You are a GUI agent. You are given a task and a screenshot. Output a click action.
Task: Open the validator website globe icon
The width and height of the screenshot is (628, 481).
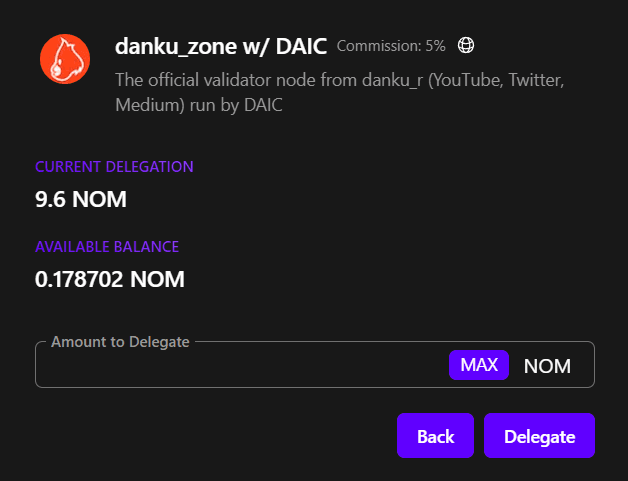465,45
